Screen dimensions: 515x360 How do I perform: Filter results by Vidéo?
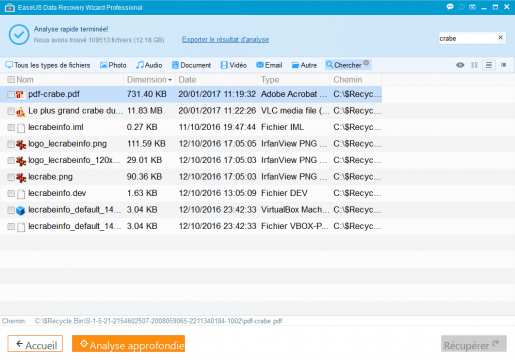tap(233, 65)
